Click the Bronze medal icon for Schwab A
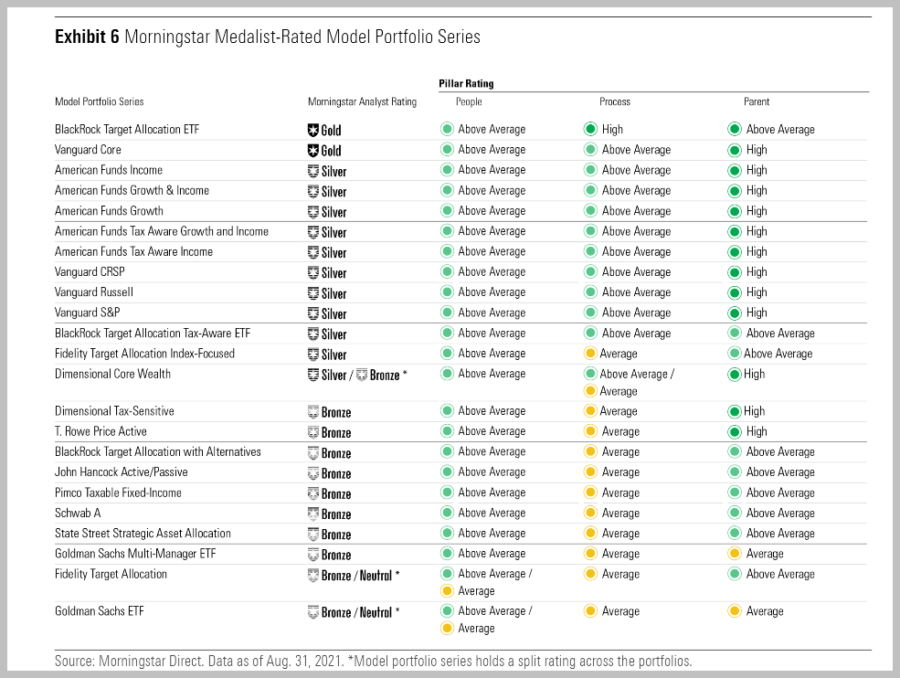Screen dimensions: 900x678 pos(313,514)
